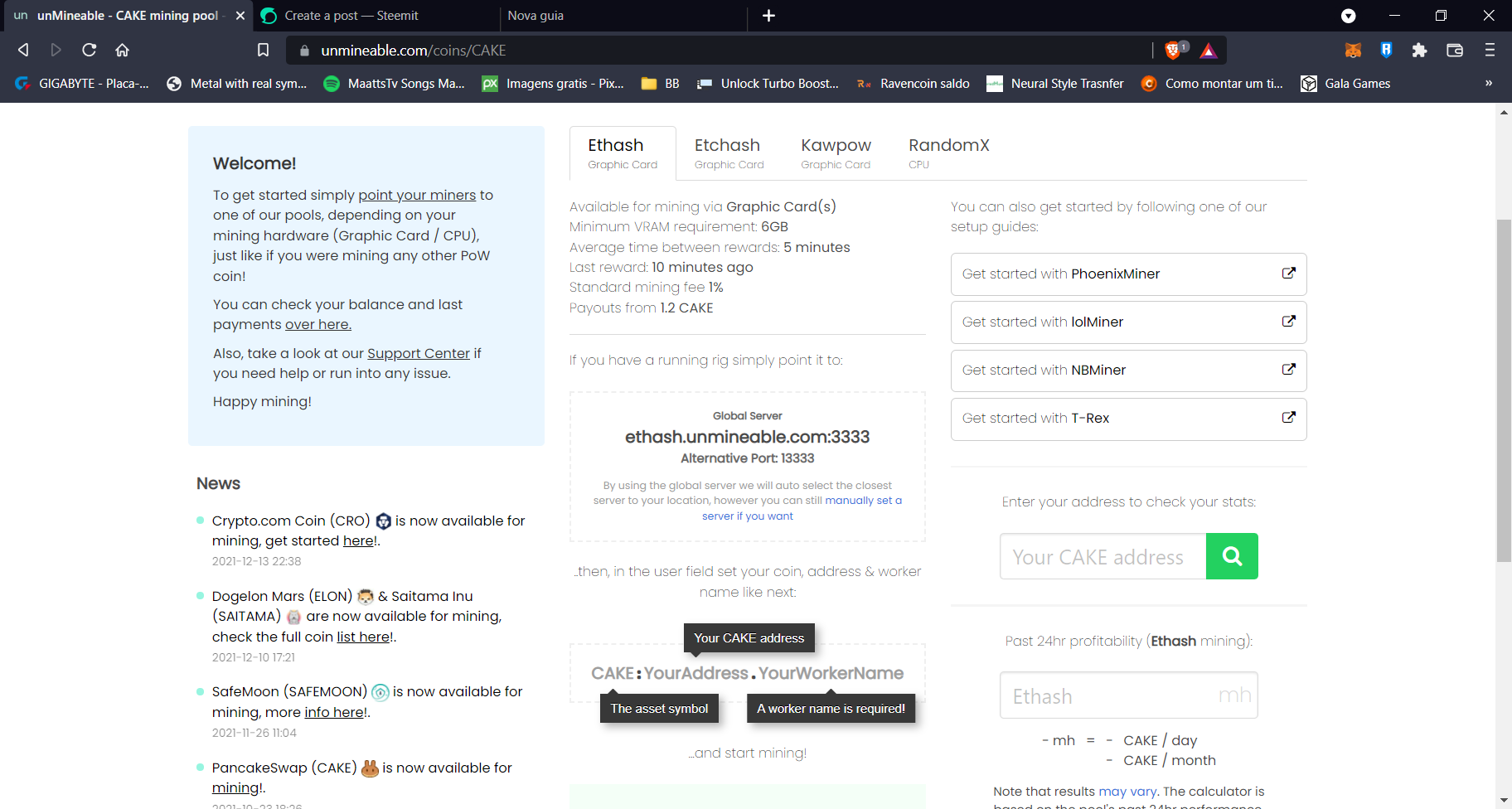The height and width of the screenshot is (809, 1512).
Task: Click Get started with lolMiner button
Action: [x=1128, y=322]
